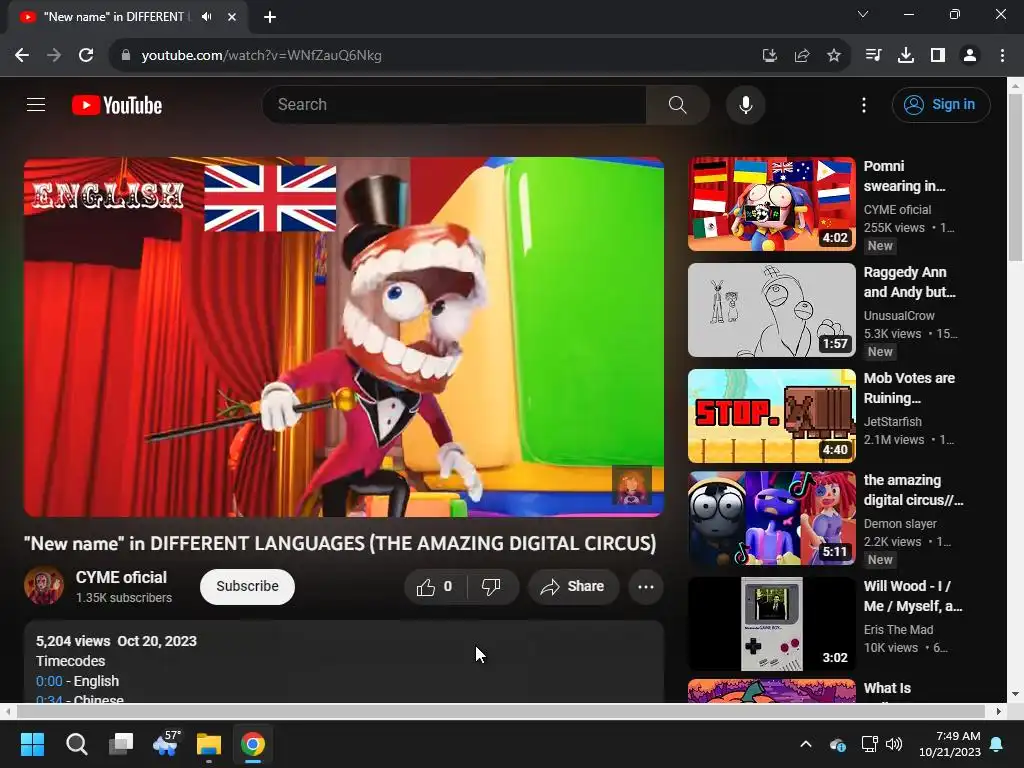Open YouTube settings three-dot menu
This screenshot has width=1024, height=768.
pyautogui.click(x=863, y=105)
